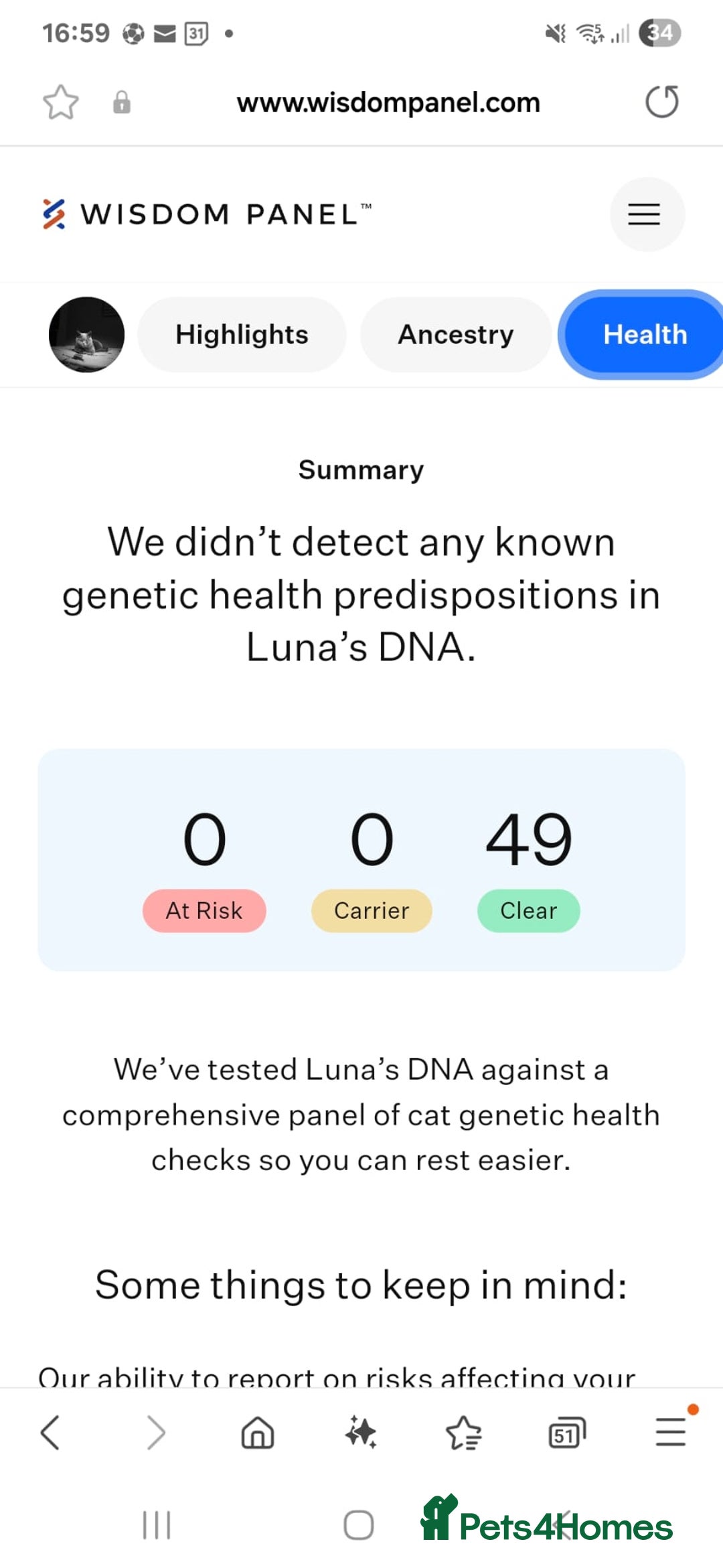Open the AI sparkle assistant icon

(x=361, y=1433)
